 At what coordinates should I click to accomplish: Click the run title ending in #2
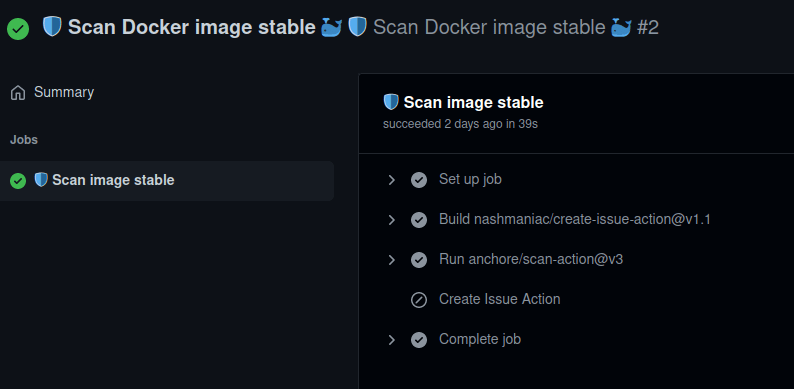(x=503, y=27)
